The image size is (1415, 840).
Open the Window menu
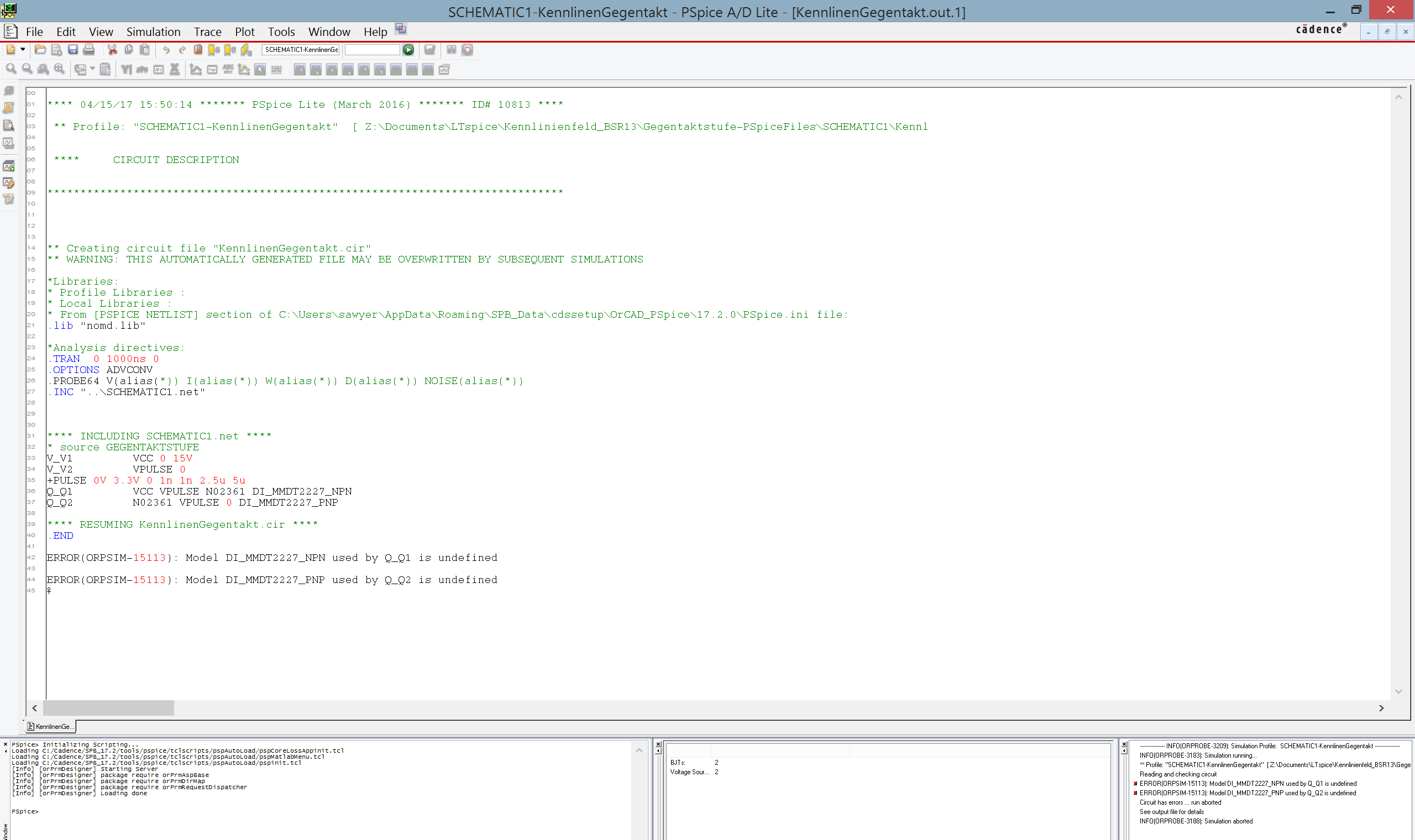(329, 32)
